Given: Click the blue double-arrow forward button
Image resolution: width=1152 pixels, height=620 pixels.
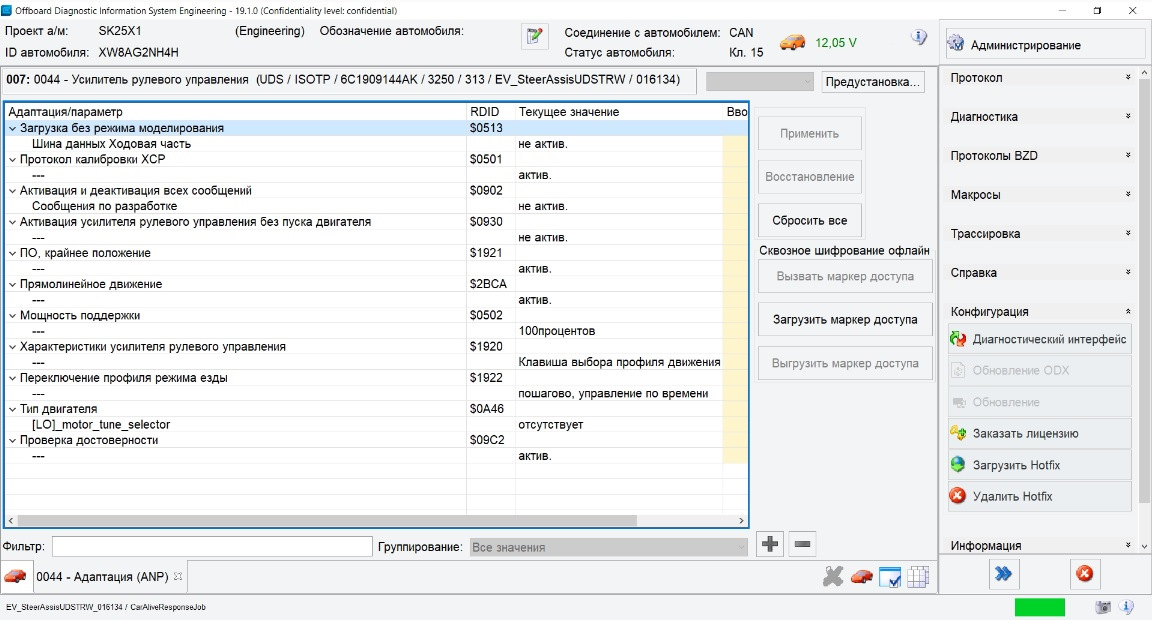Looking at the screenshot, I should (x=1003, y=574).
